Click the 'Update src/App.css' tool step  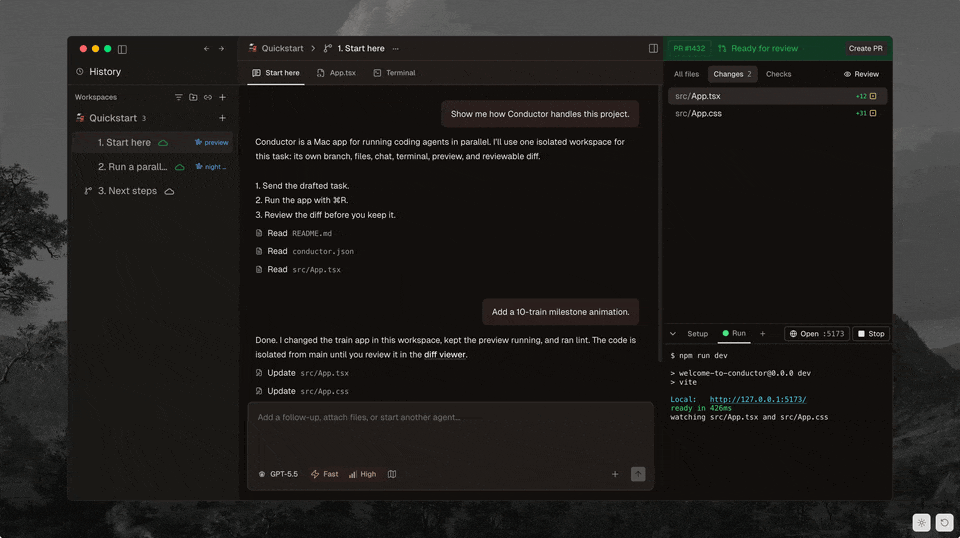pyautogui.click(x=302, y=391)
